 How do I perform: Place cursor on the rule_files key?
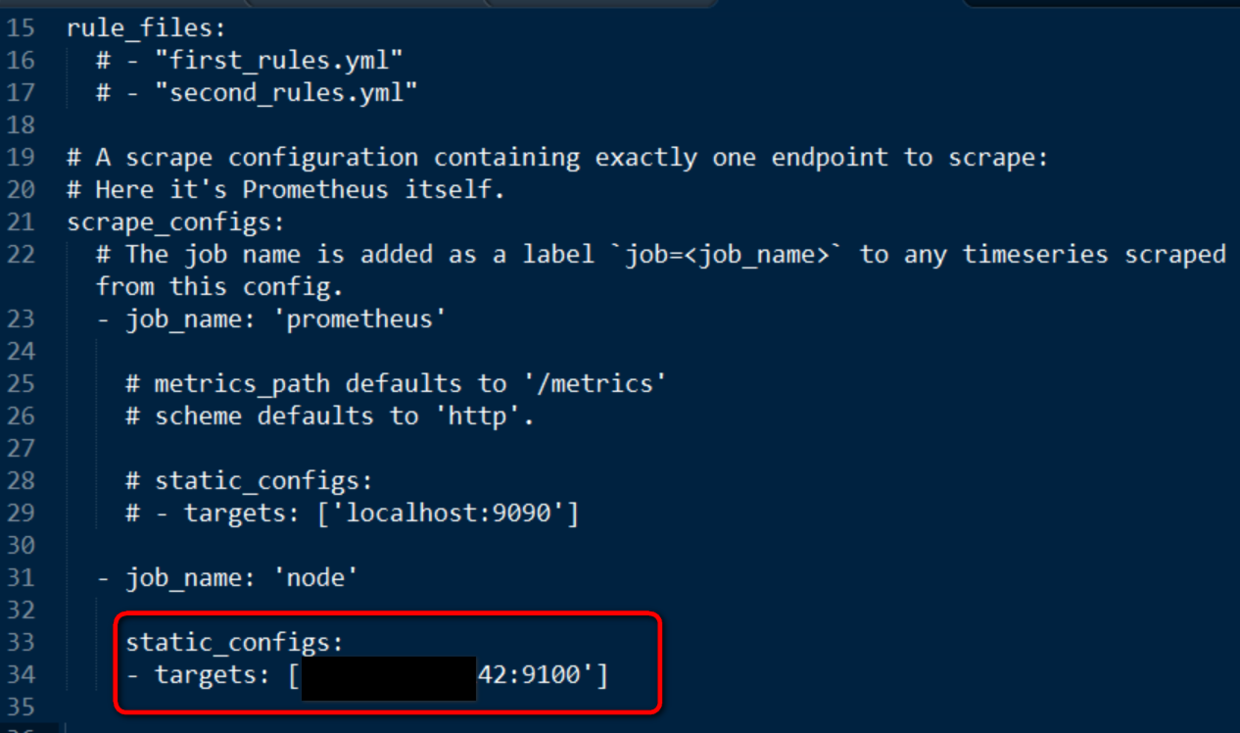pyautogui.click(x=146, y=28)
